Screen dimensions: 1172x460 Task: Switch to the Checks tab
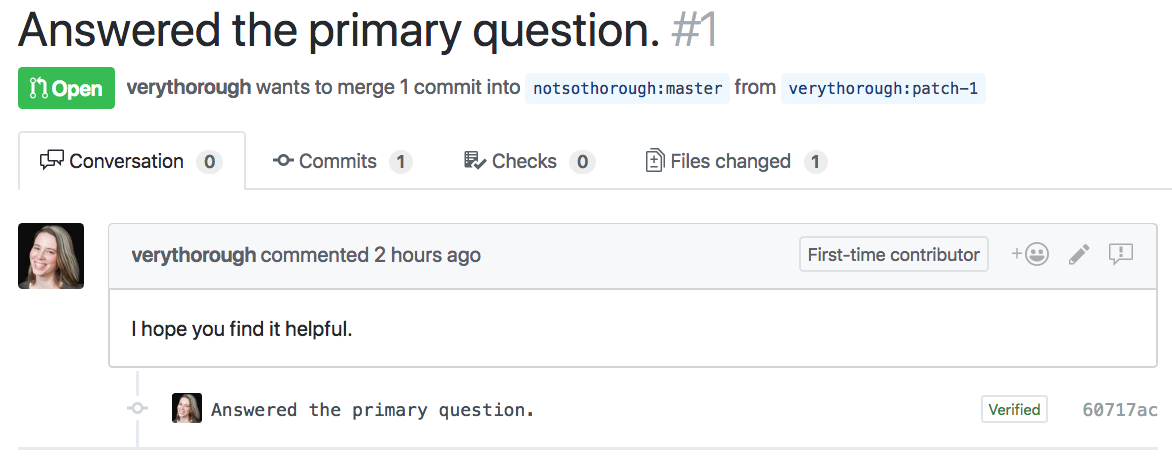point(529,161)
